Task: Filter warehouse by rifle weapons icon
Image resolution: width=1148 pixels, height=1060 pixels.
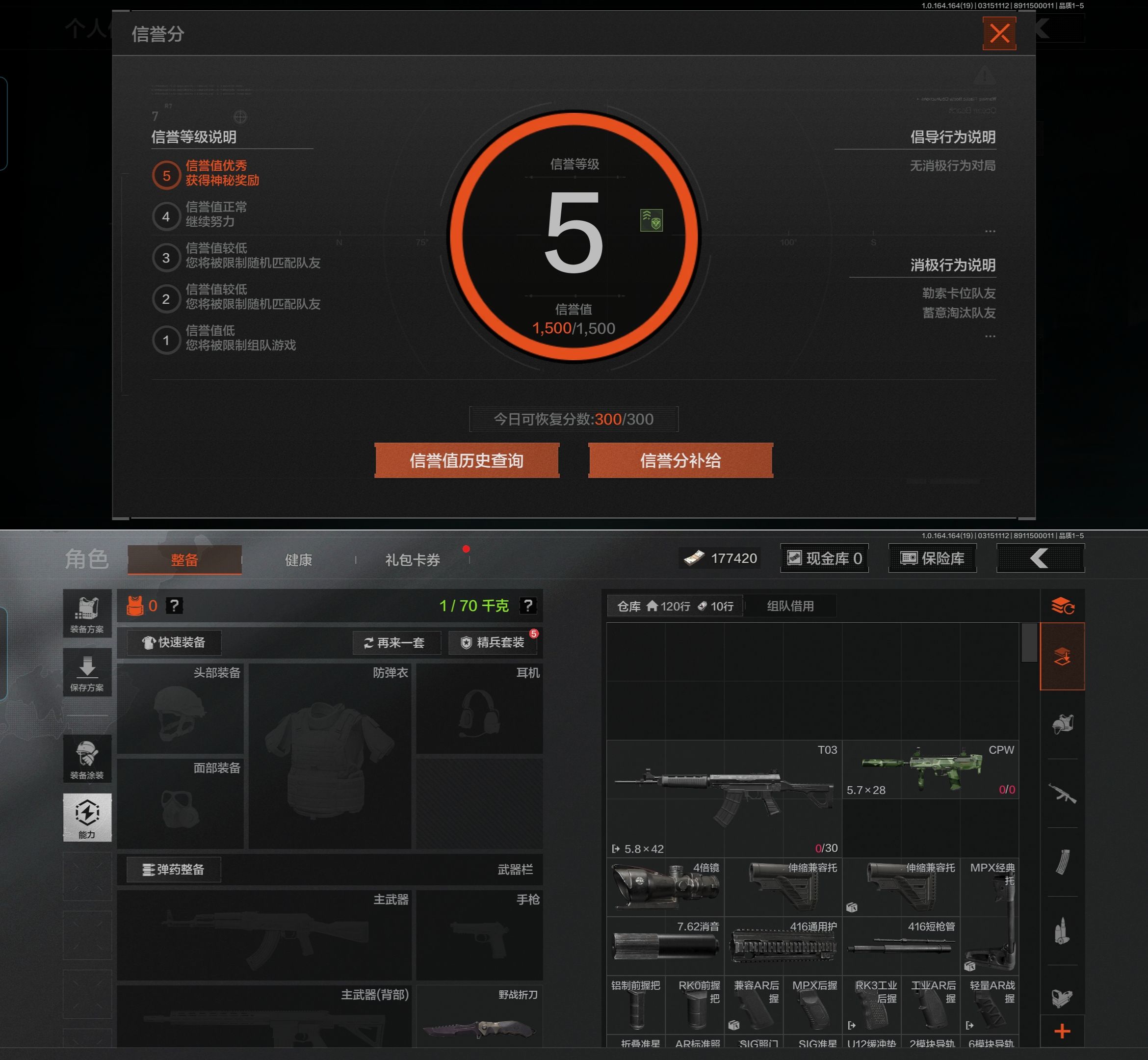Action: click(1062, 793)
